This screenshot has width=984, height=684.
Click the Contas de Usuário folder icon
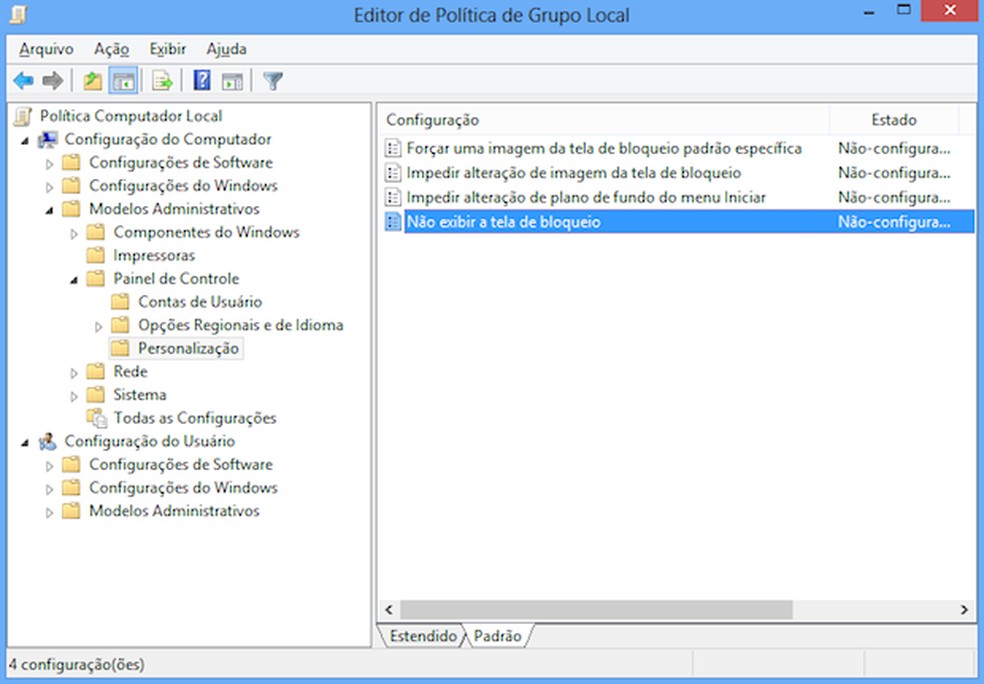point(120,301)
